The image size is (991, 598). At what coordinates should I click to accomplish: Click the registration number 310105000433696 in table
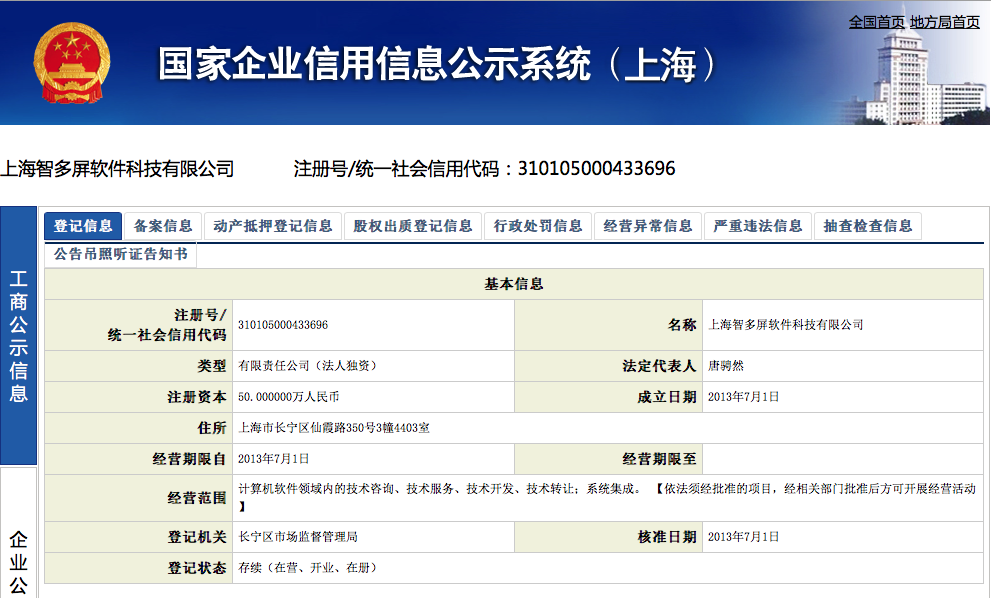coord(283,325)
